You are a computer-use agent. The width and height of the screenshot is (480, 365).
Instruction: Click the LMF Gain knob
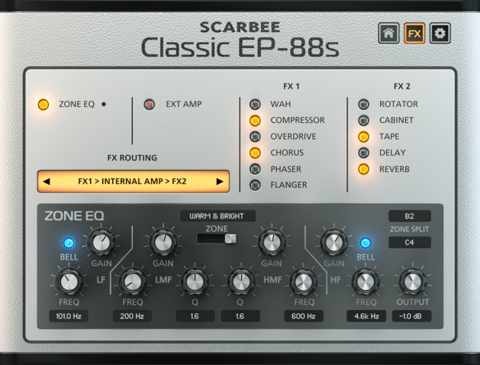(163, 243)
